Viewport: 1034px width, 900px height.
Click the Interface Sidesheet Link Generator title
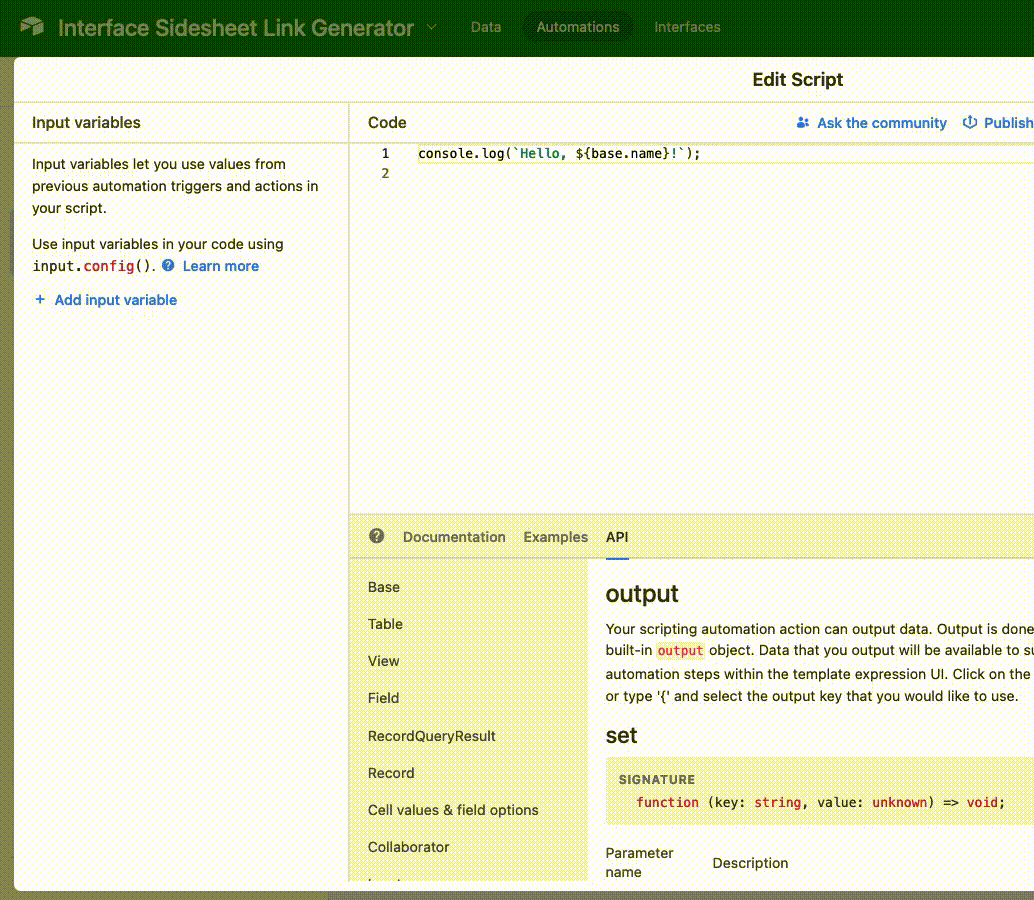point(236,28)
